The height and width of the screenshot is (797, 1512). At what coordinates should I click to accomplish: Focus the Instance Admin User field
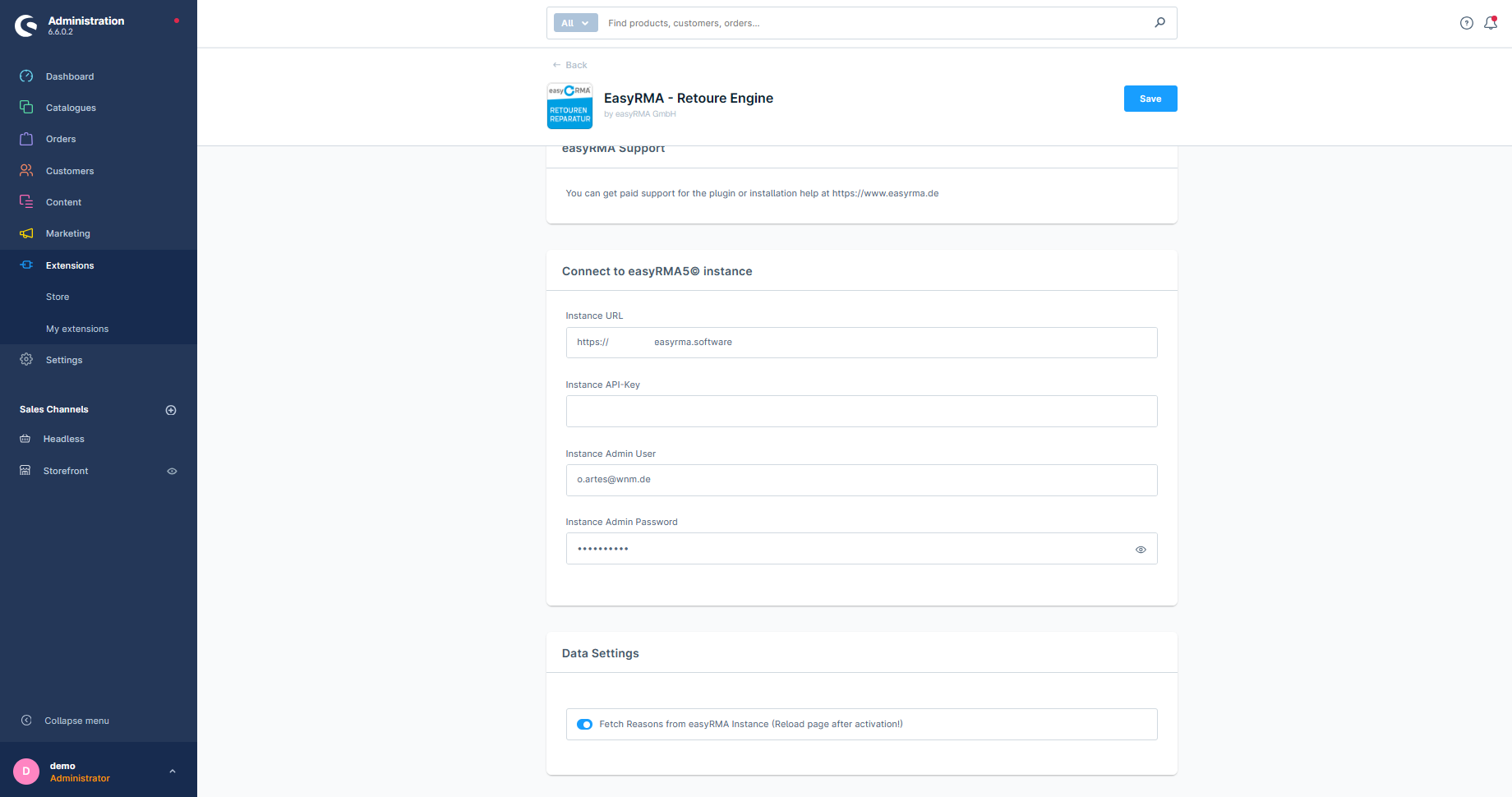[861, 480]
